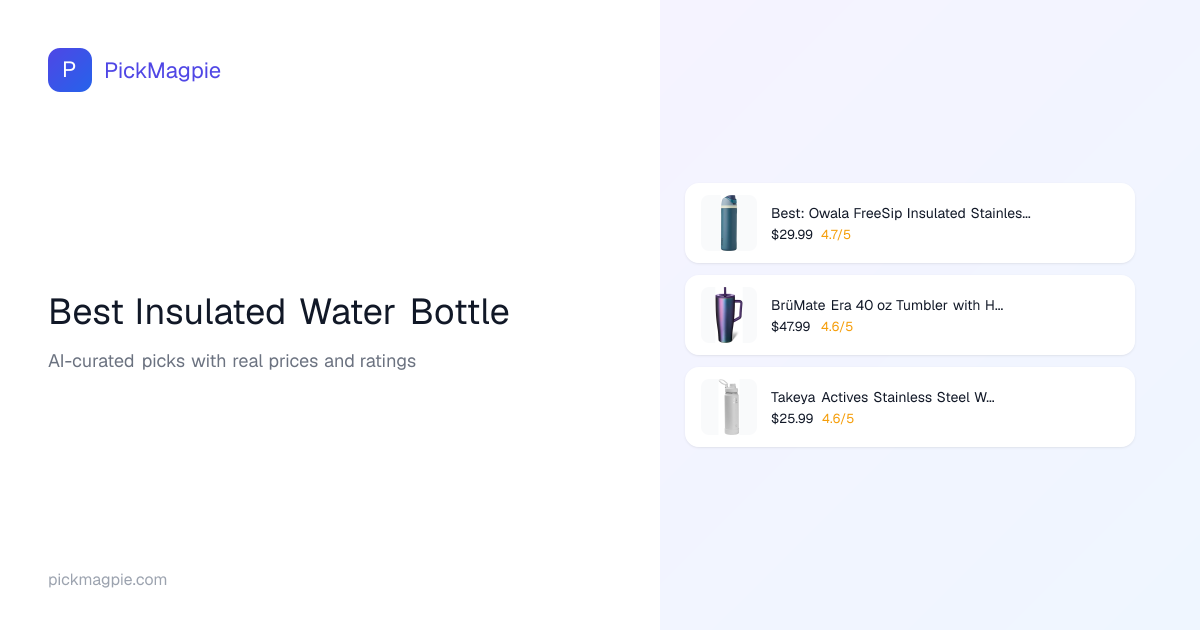This screenshot has height=630, width=1200.
Task: Click the 4.6/5 rating on the BrüMate card
Action: click(x=836, y=327)
